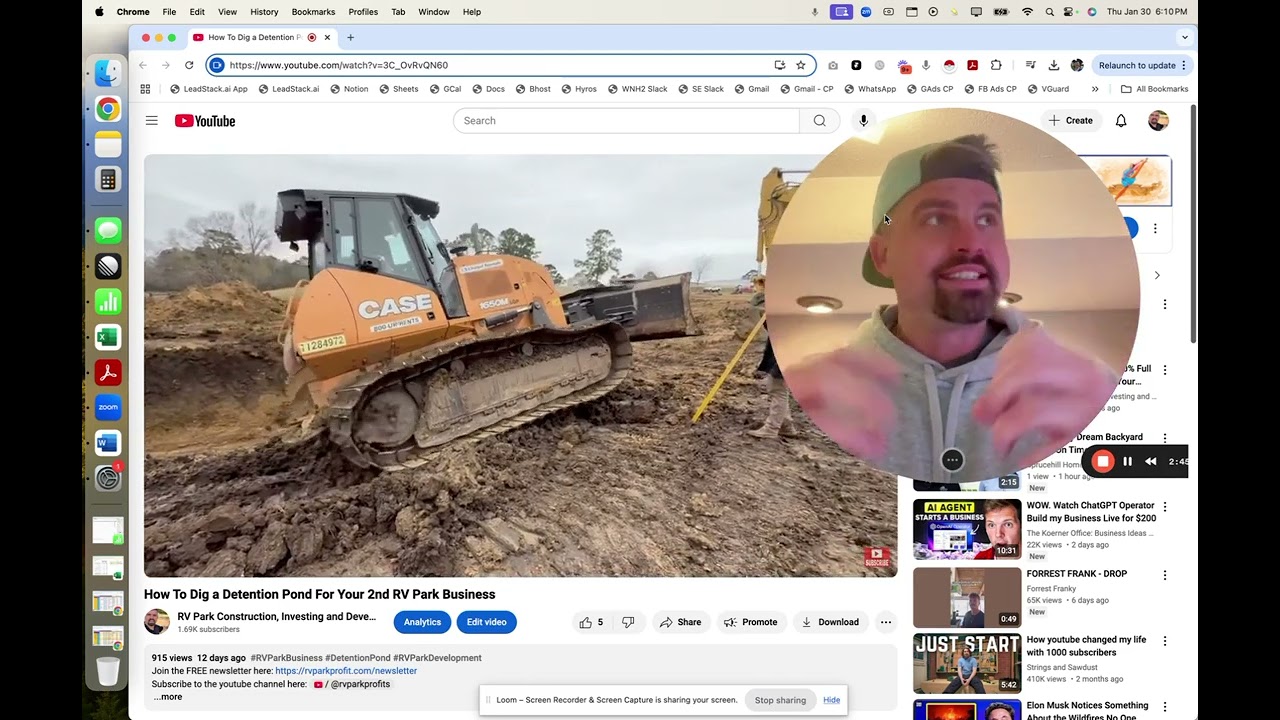Open YouTube notifications bell
The width and height of the screenshot is (1280, 720).
[x=1121, y=121]
